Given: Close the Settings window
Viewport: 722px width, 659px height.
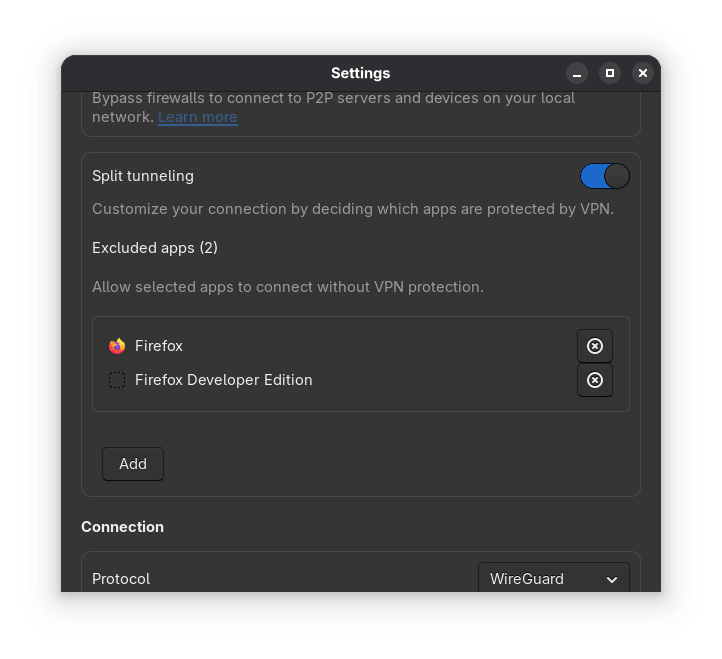Looking at the screenshot, I should coord(643,73).
